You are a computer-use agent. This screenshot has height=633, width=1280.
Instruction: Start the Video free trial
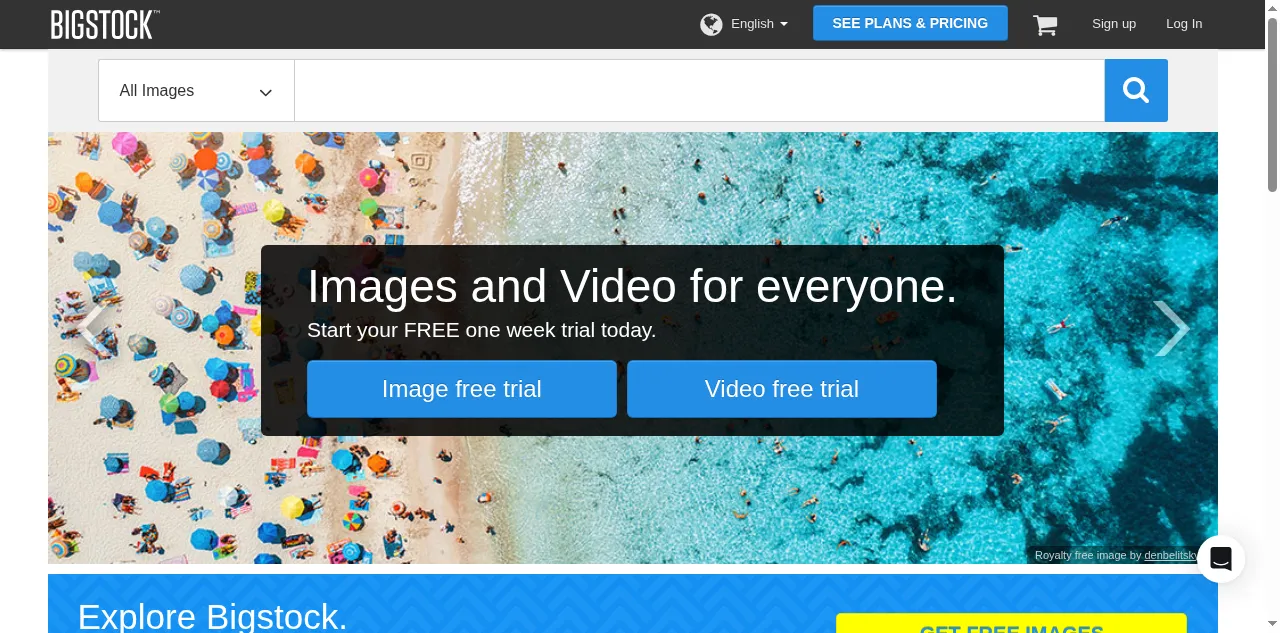pos(782,389)
